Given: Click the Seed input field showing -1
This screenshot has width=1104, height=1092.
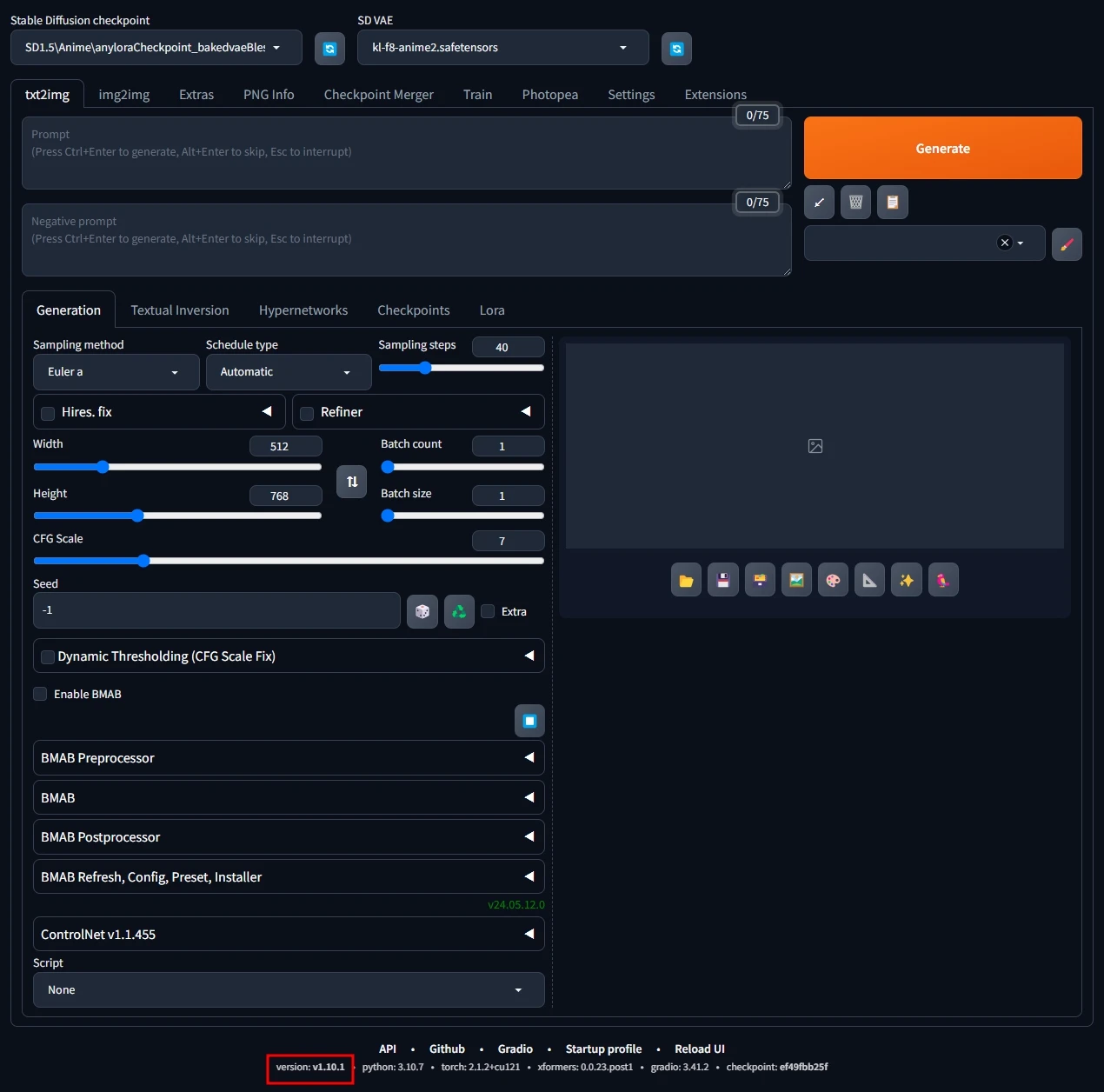Looking at the screenshot, I should (x=216, y=610).
